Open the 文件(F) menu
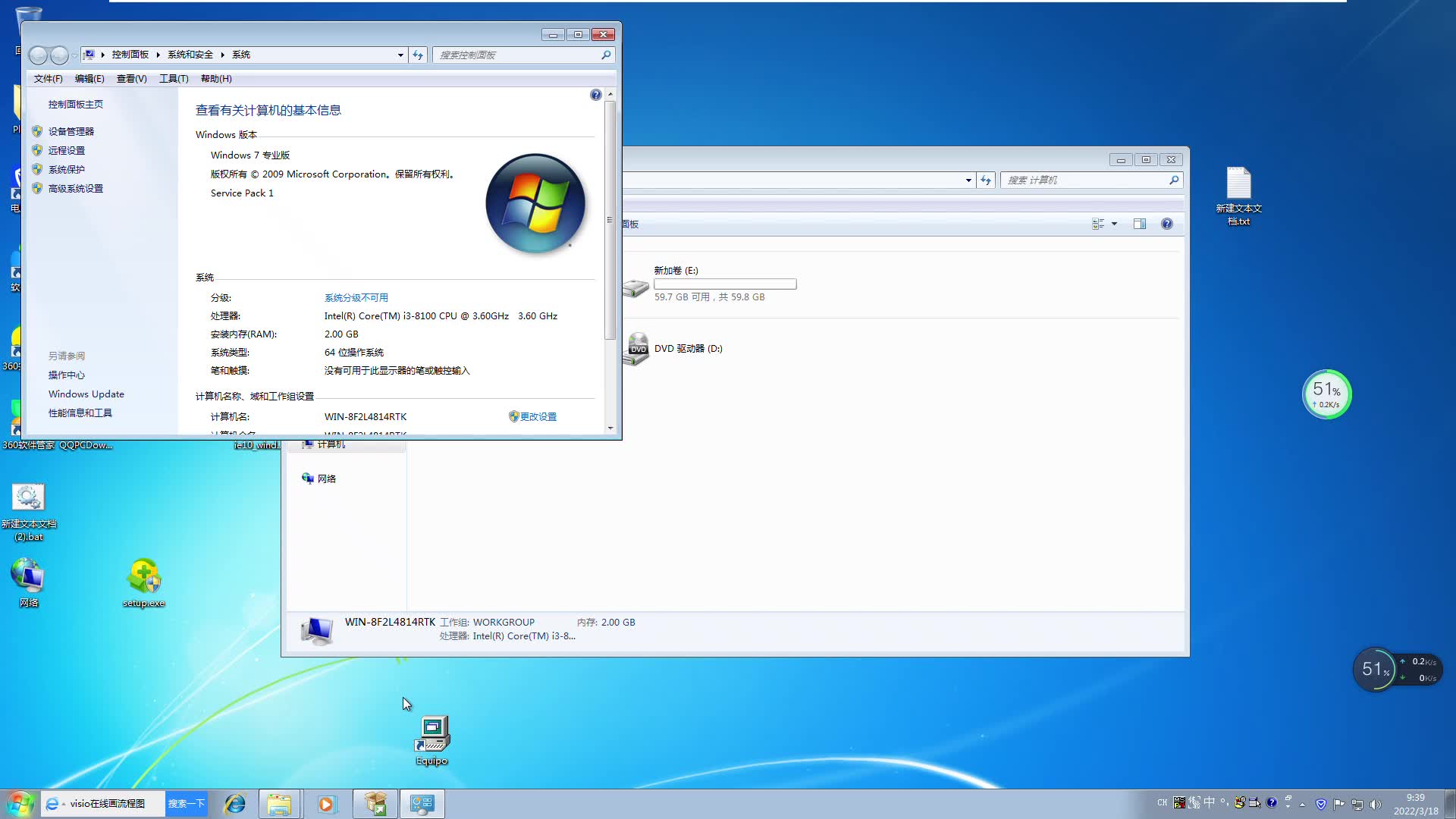 tap(48, 78)
